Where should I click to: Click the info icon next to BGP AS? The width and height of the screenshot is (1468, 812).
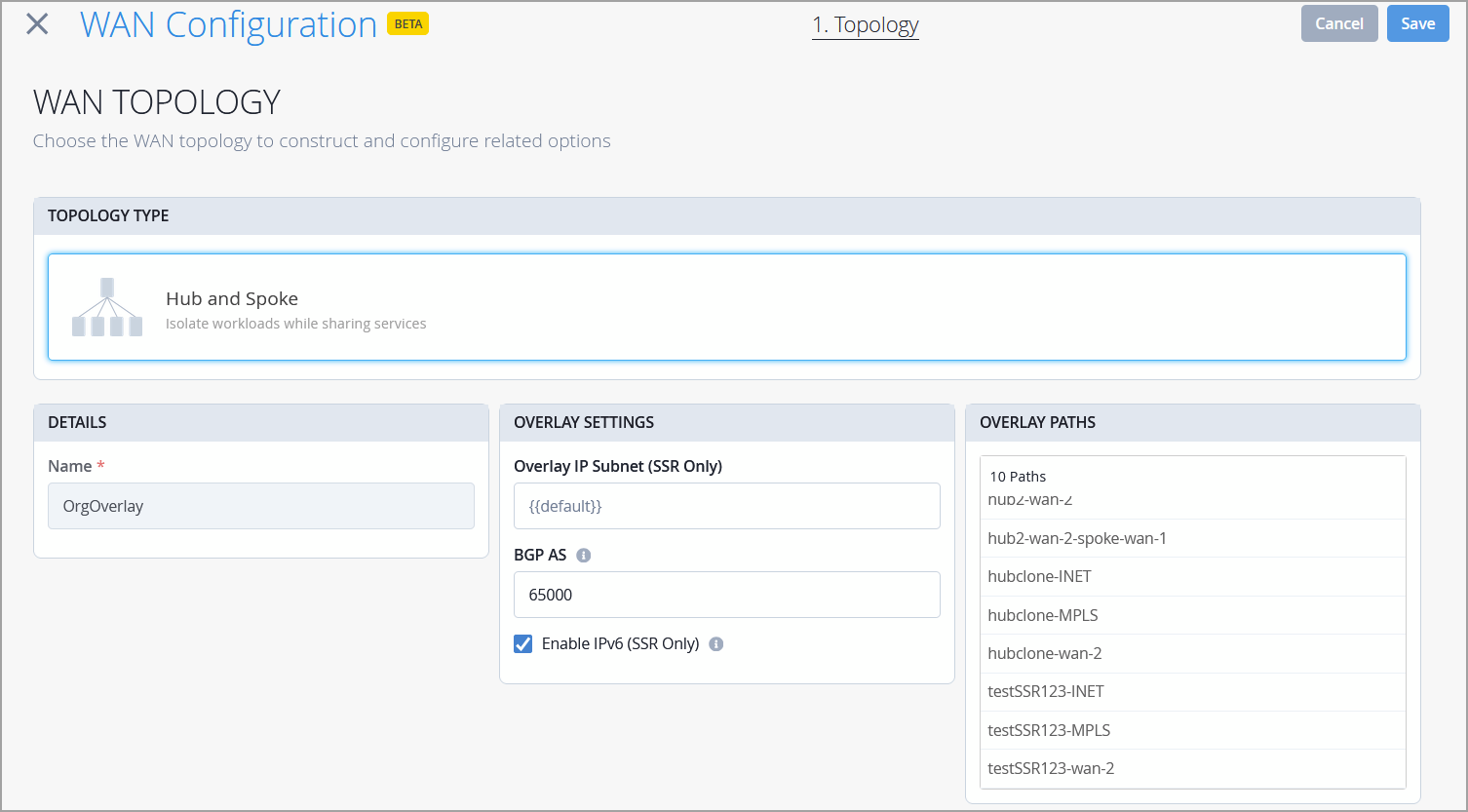(x=584, y=556)
